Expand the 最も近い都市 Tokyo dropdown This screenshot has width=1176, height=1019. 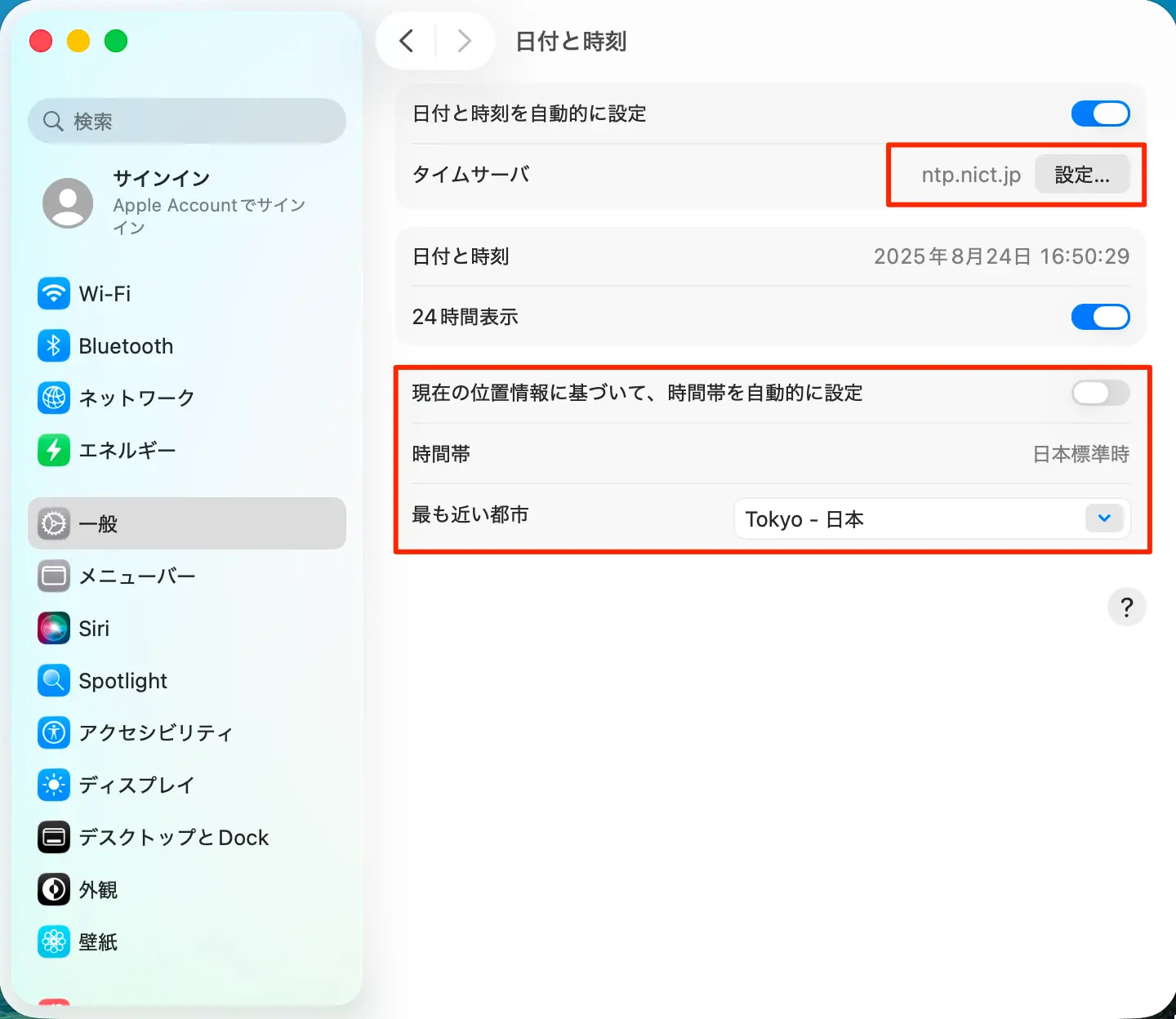931,519
